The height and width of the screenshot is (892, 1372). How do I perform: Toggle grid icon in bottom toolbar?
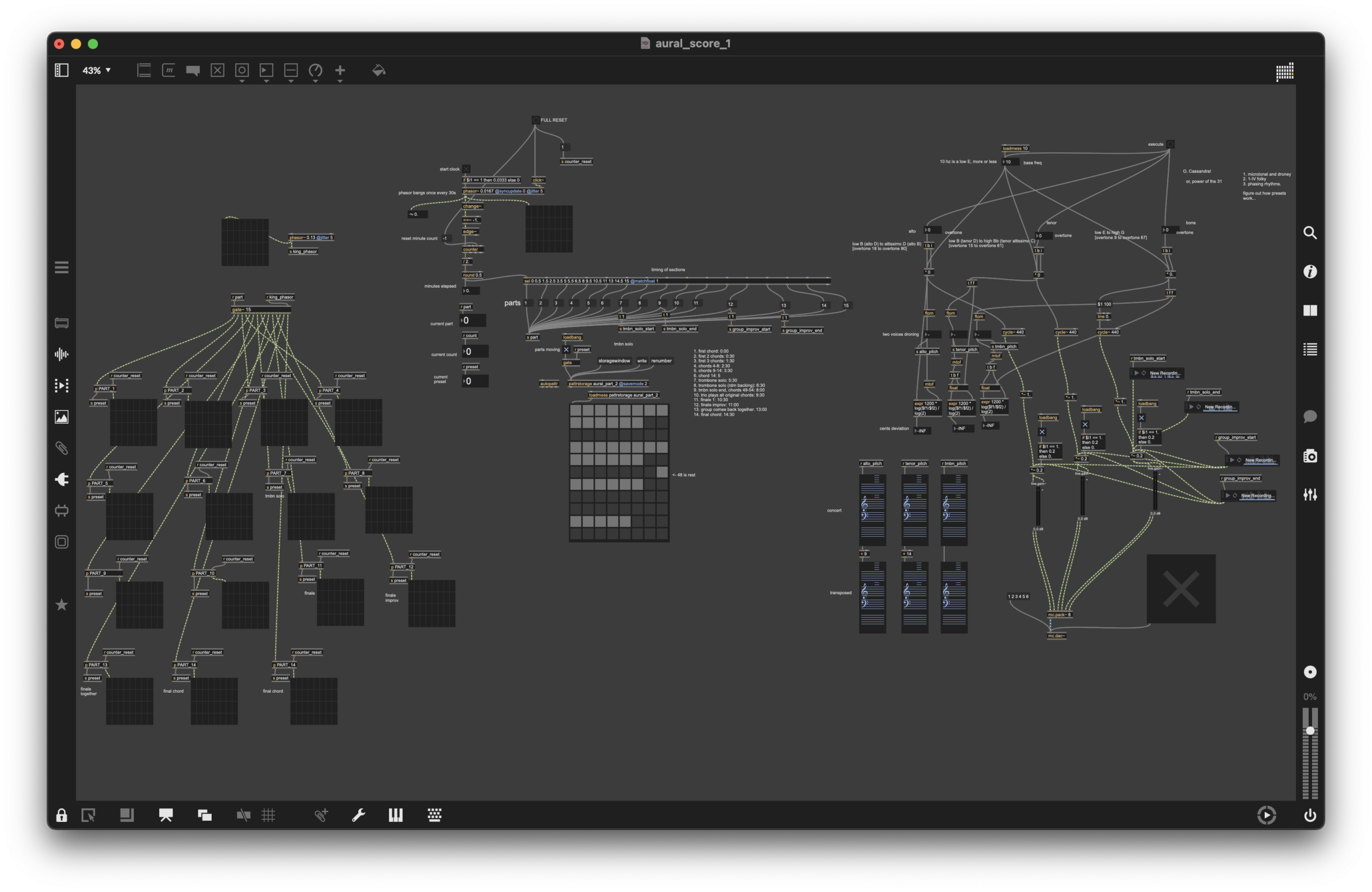tap(268, 815)
